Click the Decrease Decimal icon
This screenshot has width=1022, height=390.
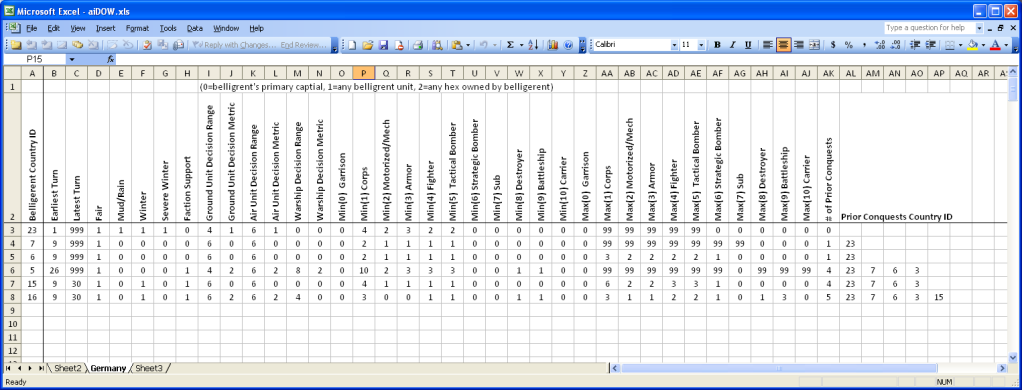click(x=896, y=45)
